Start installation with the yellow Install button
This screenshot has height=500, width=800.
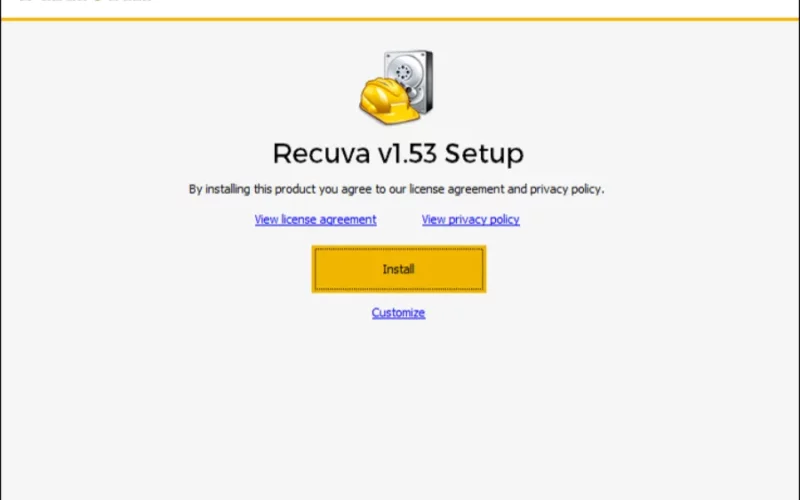click(398, 269)
